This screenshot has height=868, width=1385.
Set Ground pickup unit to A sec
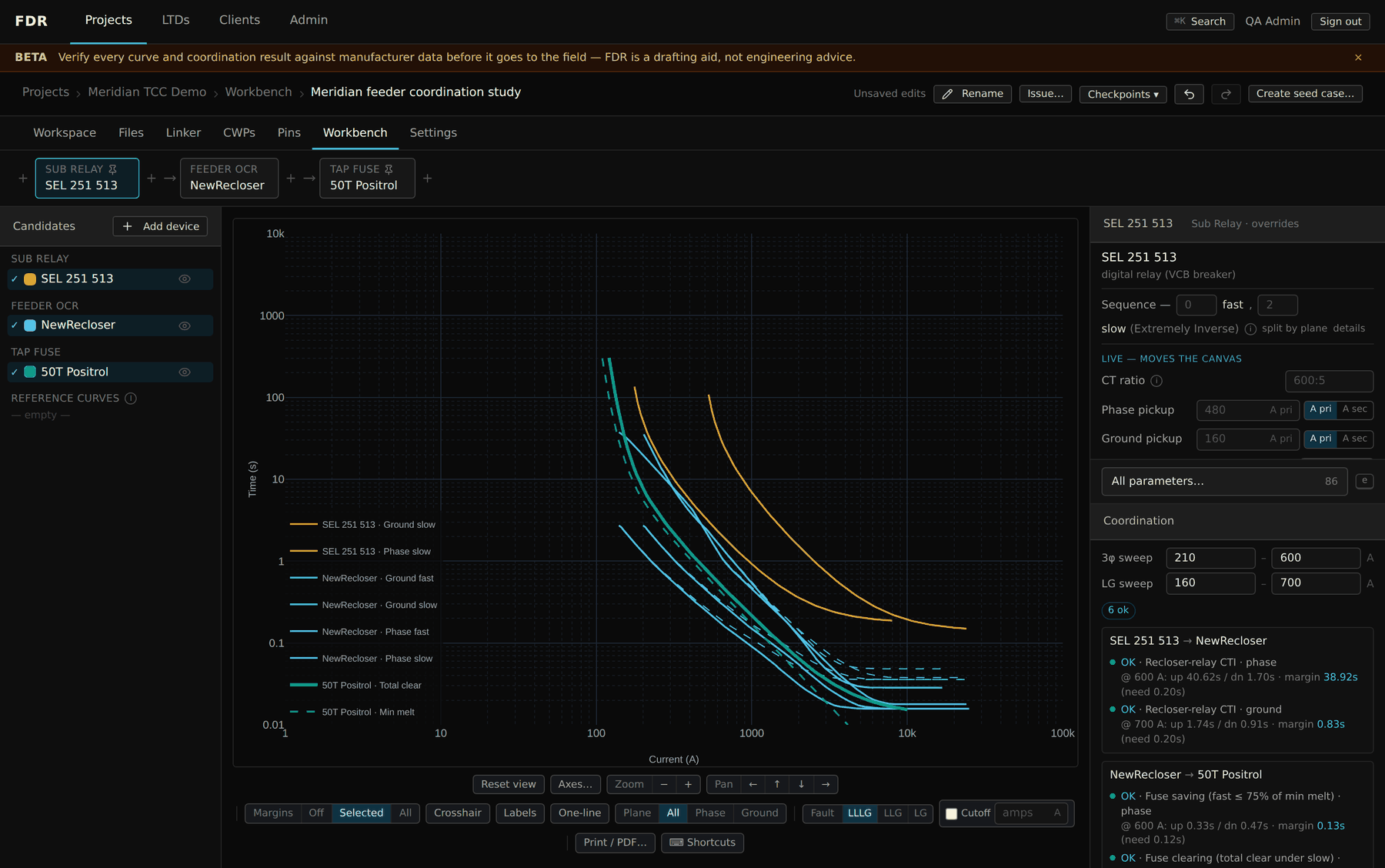(1355, 439)
